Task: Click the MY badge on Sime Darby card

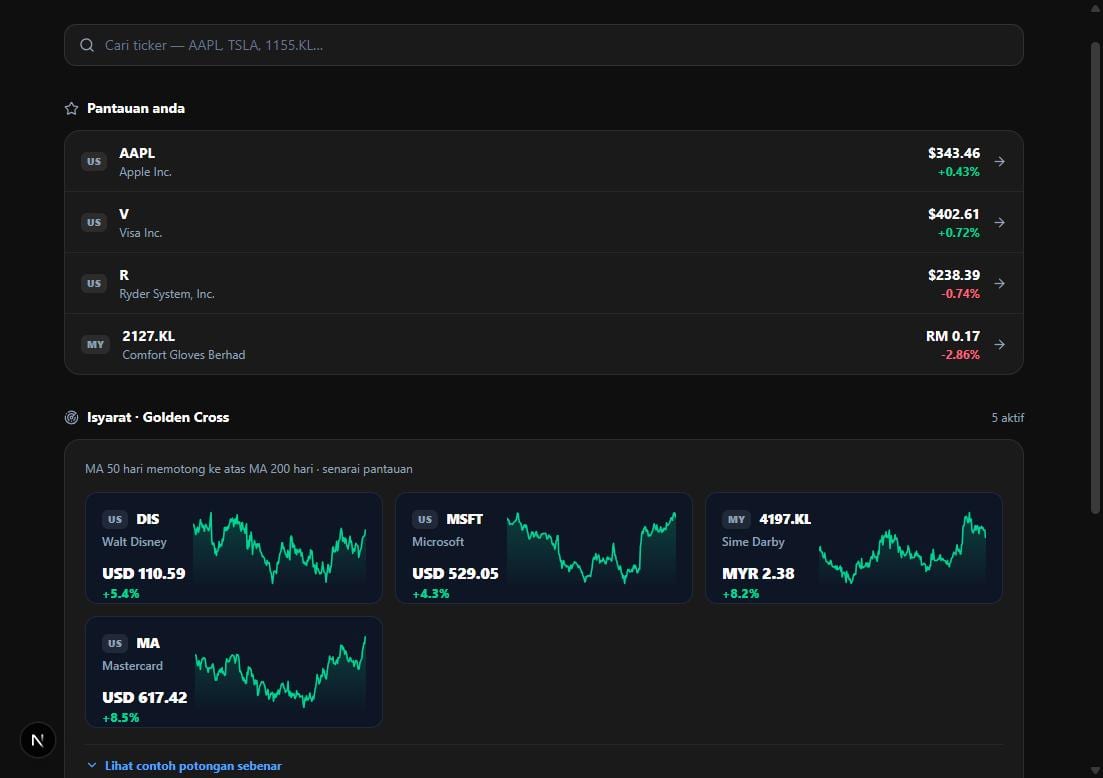Action: [736, 519]
